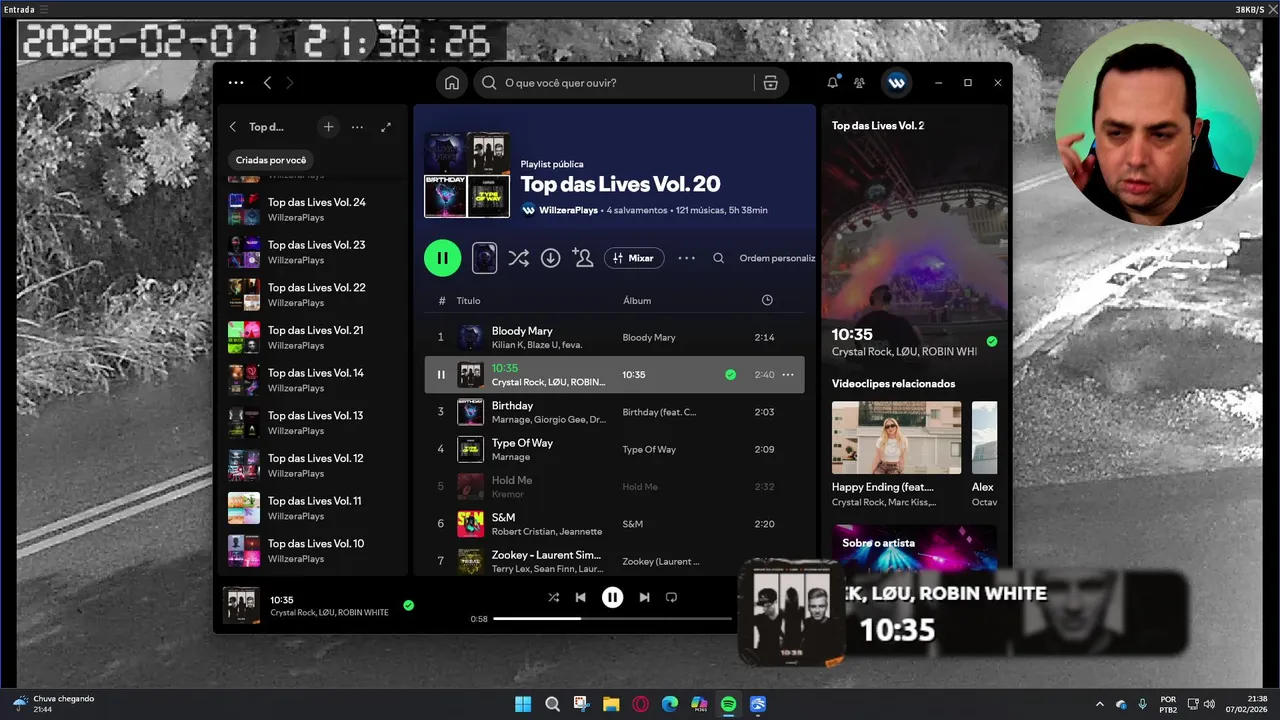This screenshot has height=720, width=1280.
Task: Open Top das Lives Vol. 14 playlist
Action: (311, 380)
